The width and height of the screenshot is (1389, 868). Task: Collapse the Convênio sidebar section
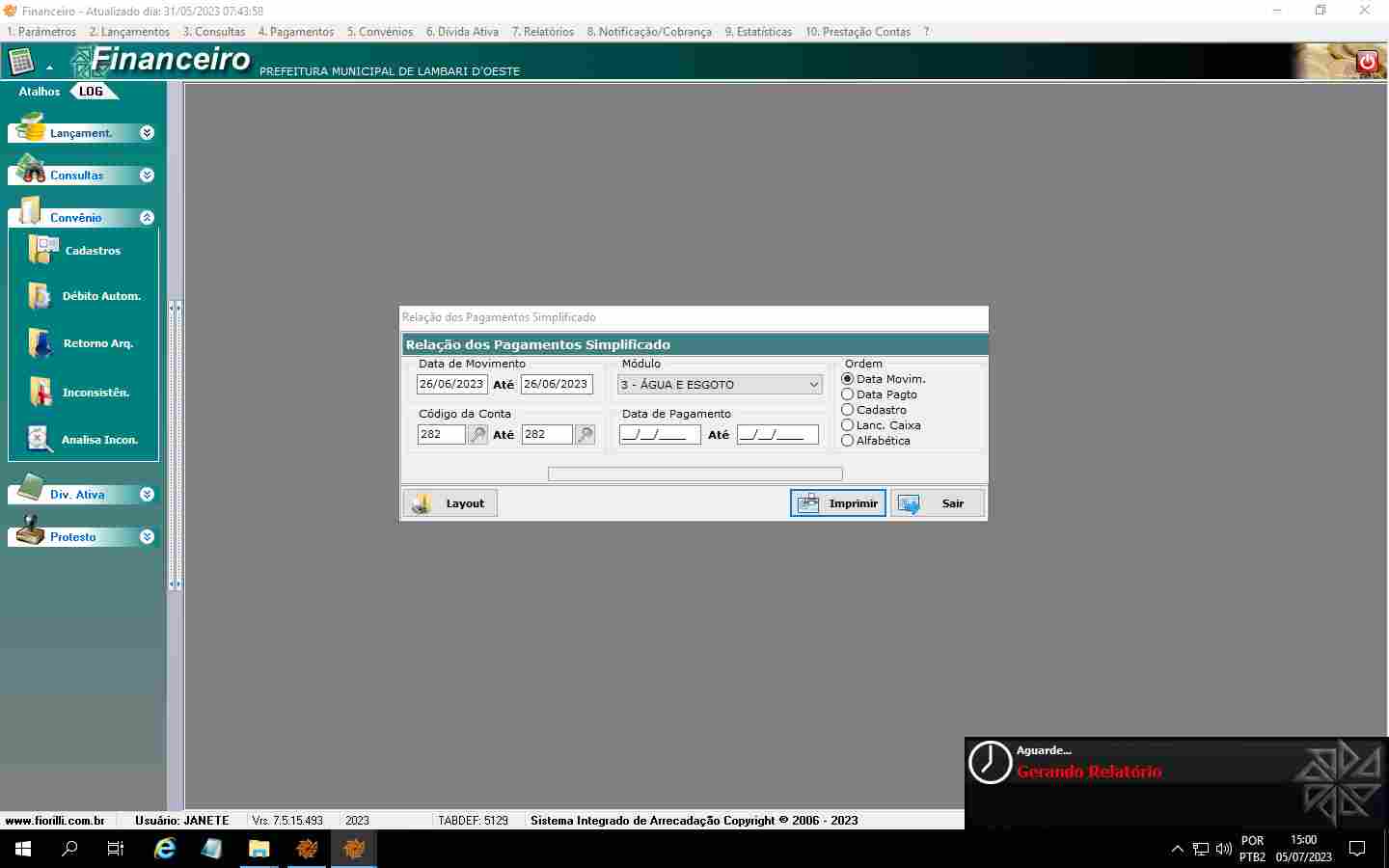(147, 218)
